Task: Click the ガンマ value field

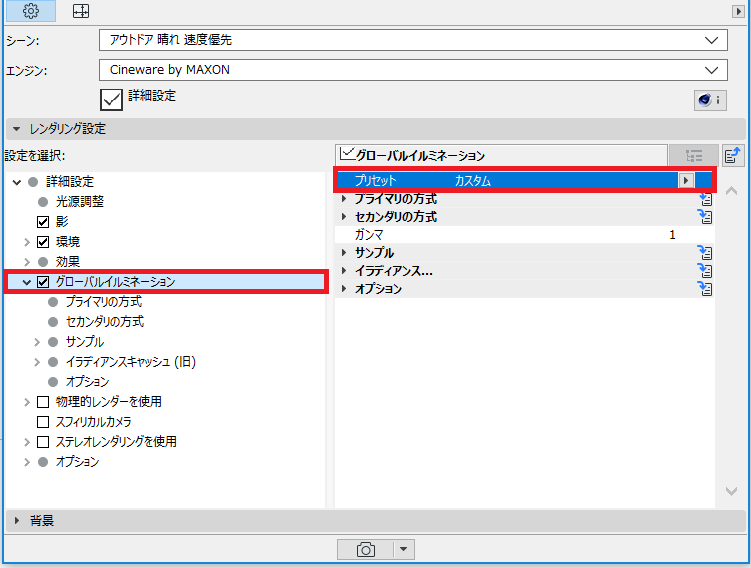Action: pos(672,235)
